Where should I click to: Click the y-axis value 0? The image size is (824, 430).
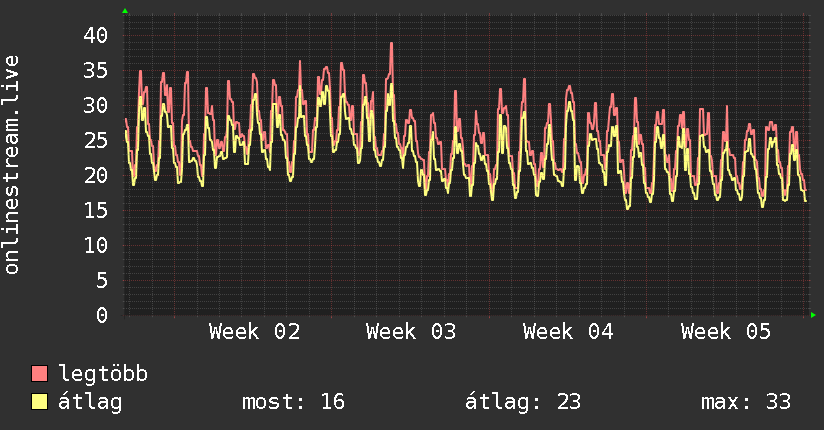pyautogui.click(x=102, y=315)
